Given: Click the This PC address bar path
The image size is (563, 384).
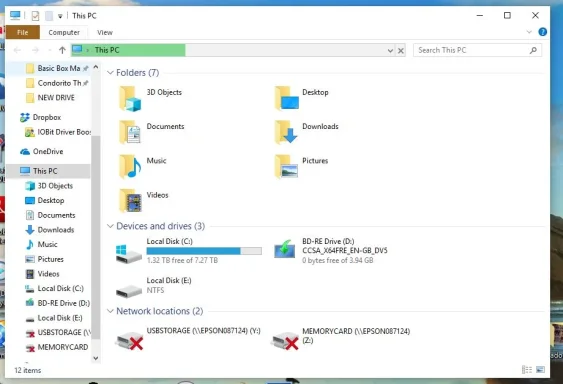Looking at the screenshot, I should point(107,50).
